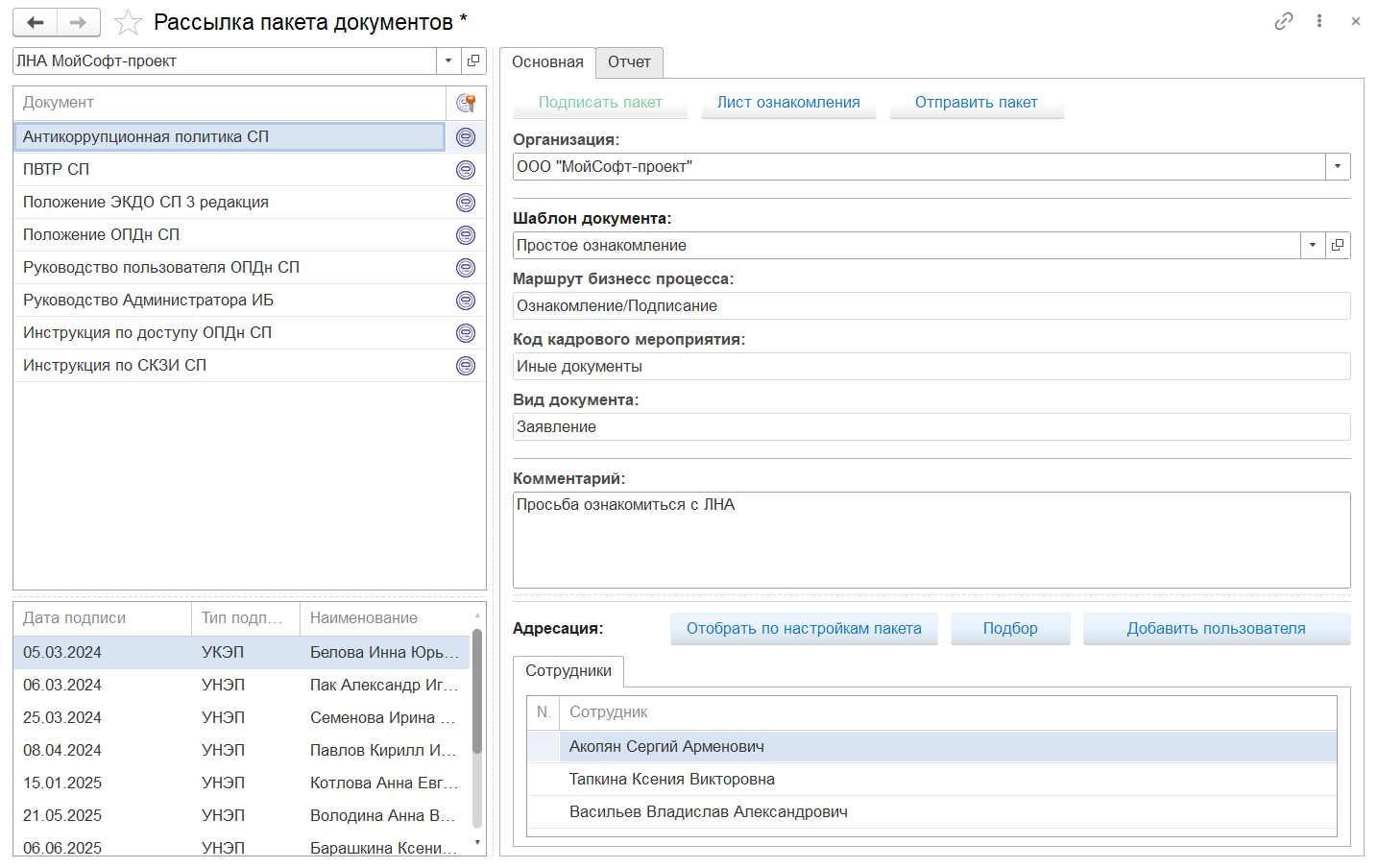The width and height of the screenshot is (1378, 868).
Task: Click the ЛНА МойСофт-проект package input field
Action: pyautogui.click(x=225, y=60)
